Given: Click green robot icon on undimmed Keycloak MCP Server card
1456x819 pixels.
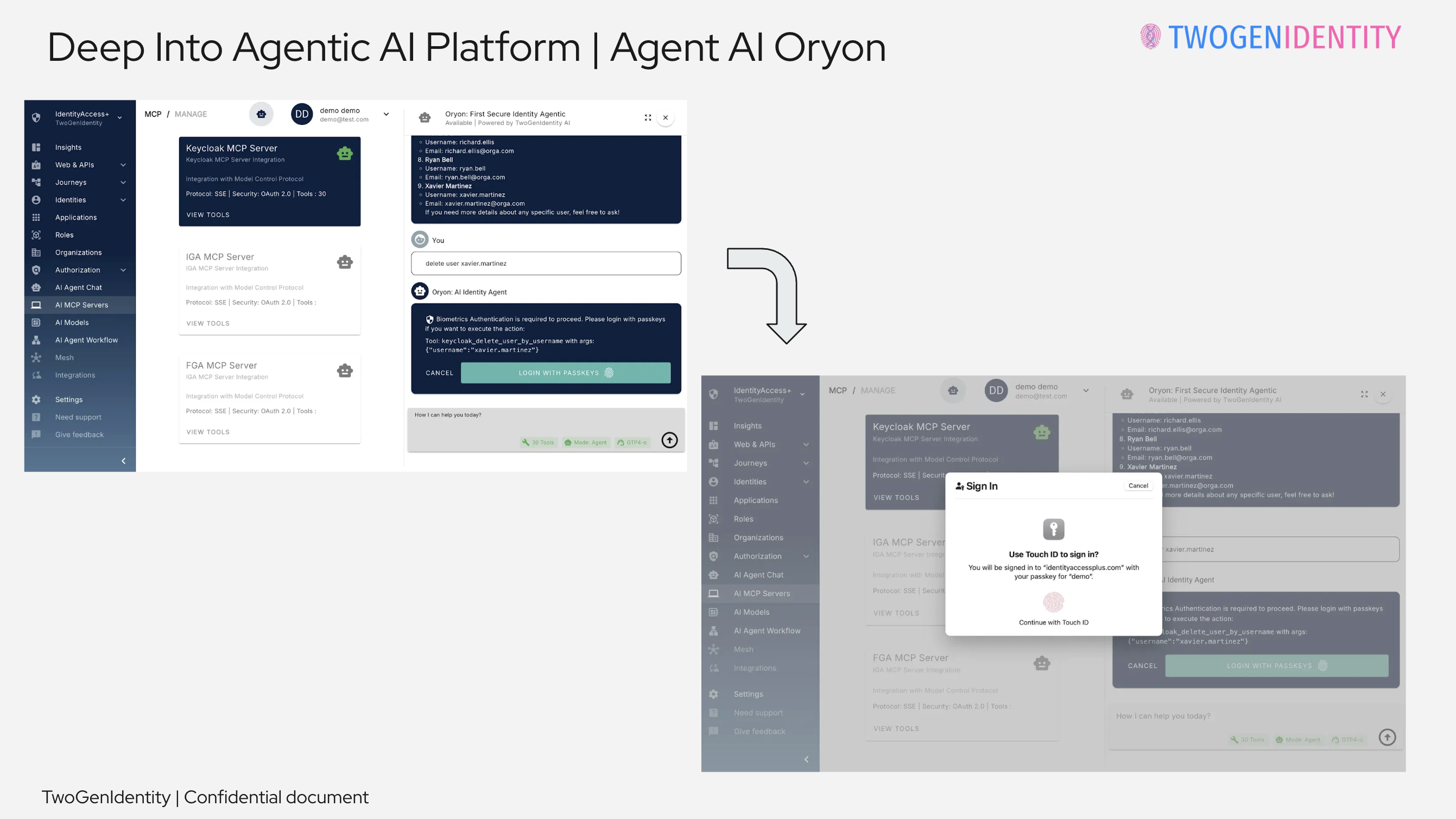Looking at the screenshot, I should pos(345,153).
